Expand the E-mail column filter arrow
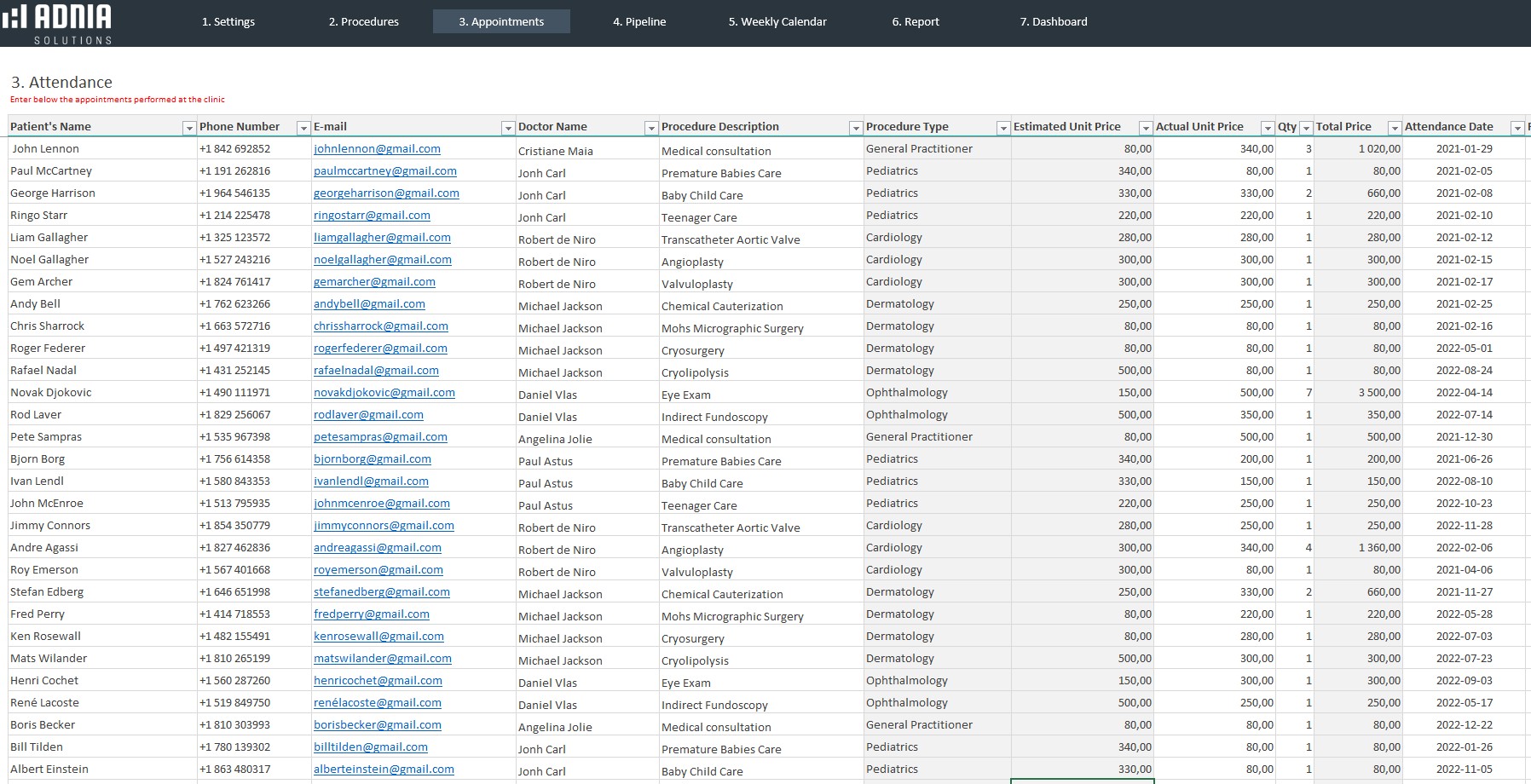Viewport: 1531px width, 784px height. (x=508, y=128)
